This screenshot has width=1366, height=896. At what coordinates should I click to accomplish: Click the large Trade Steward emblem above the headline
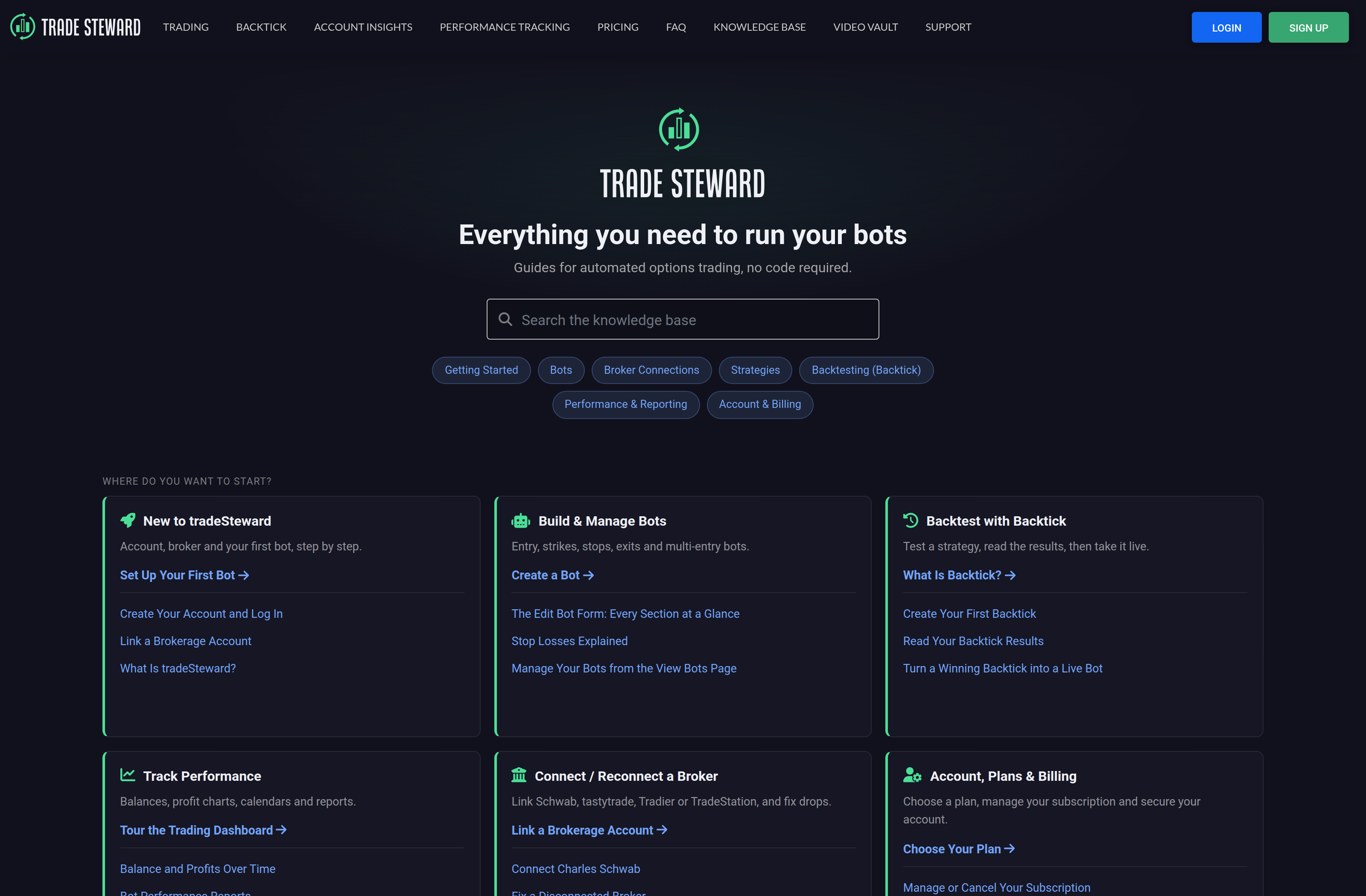tap(679, 129)
